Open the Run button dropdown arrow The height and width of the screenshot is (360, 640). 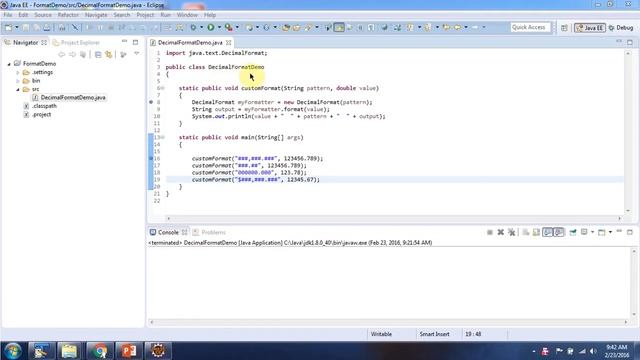(219, 27)
